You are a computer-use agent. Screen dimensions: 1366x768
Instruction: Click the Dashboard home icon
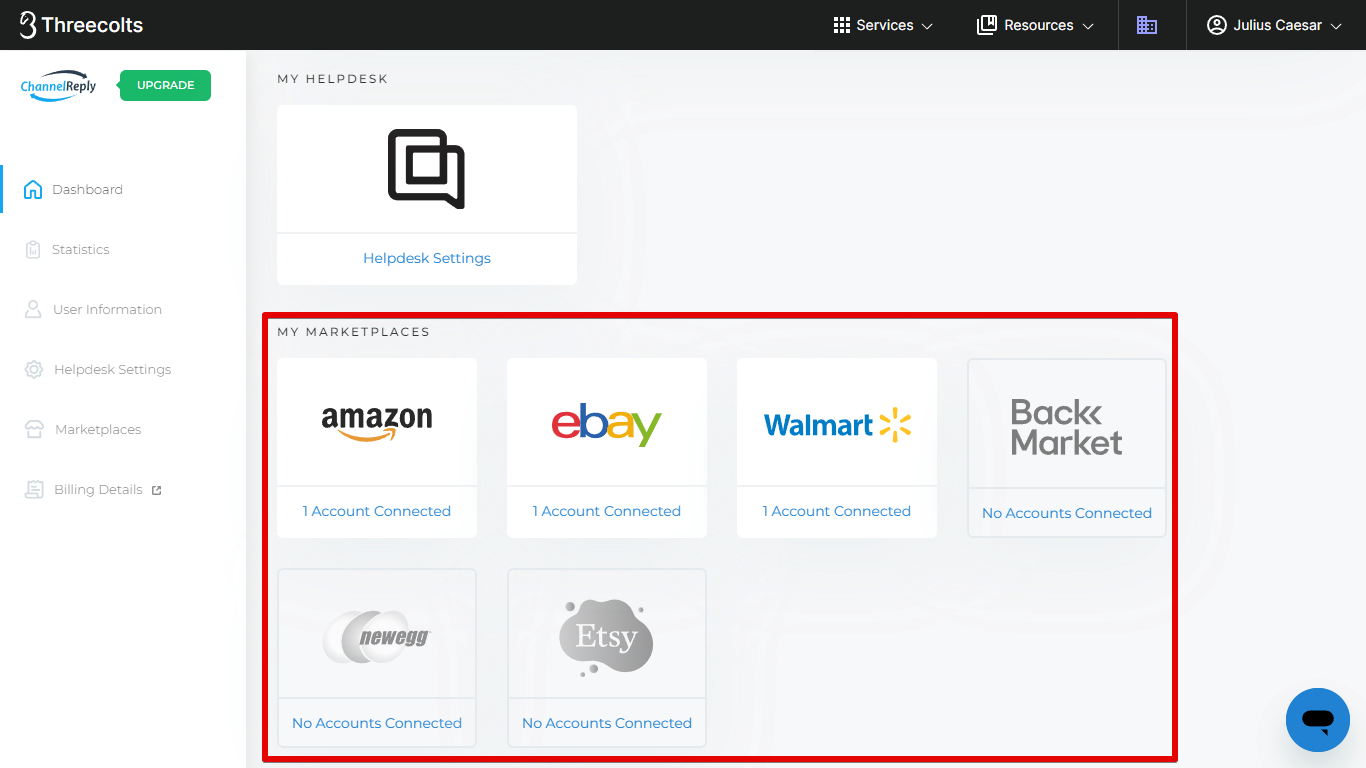tap(33, 189)
